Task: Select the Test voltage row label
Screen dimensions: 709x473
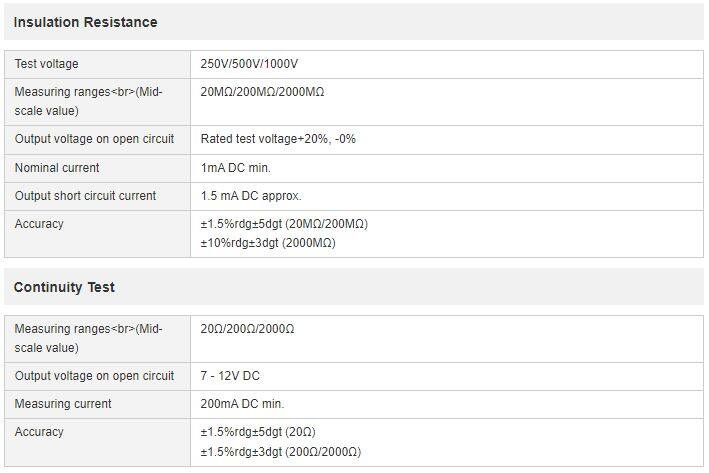Action: [46, 64]
